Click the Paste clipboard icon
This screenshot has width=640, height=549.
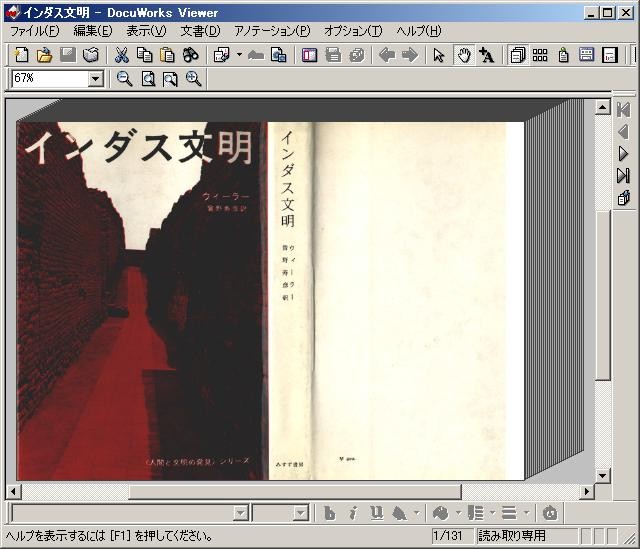point(167,55)
